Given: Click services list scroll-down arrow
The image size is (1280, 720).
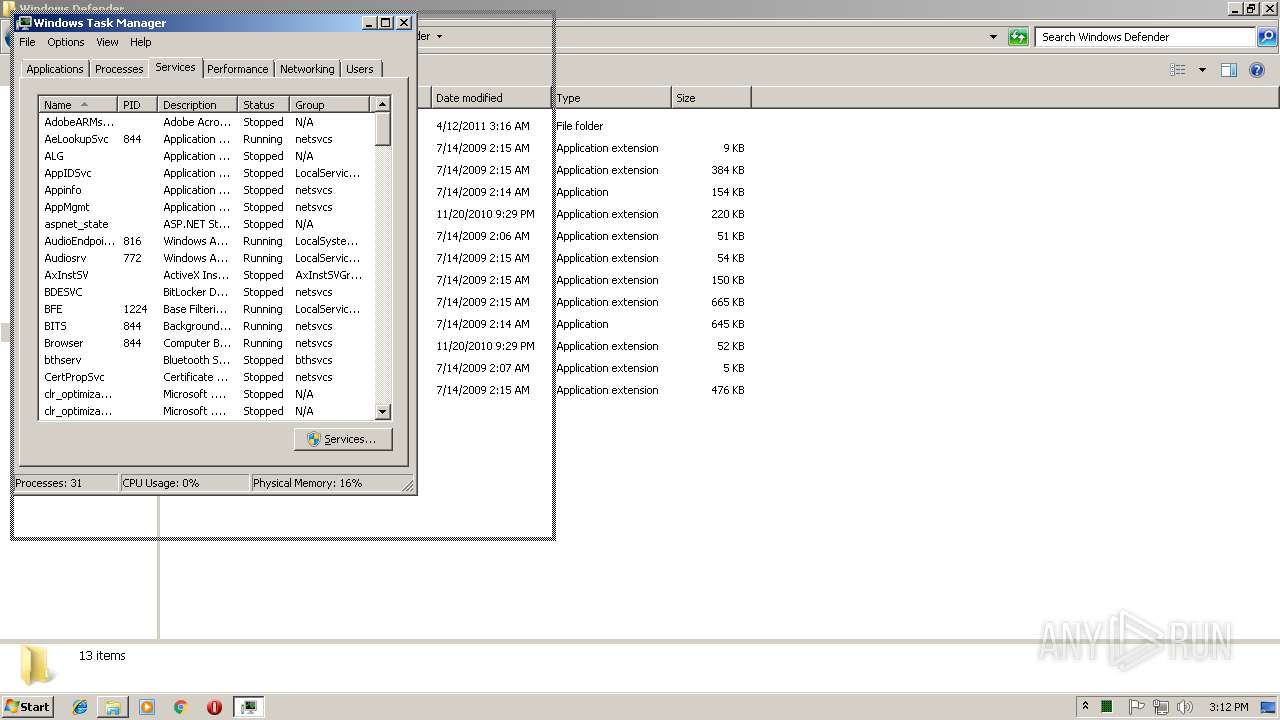Looking at the screenshot, I should [382, 411].
